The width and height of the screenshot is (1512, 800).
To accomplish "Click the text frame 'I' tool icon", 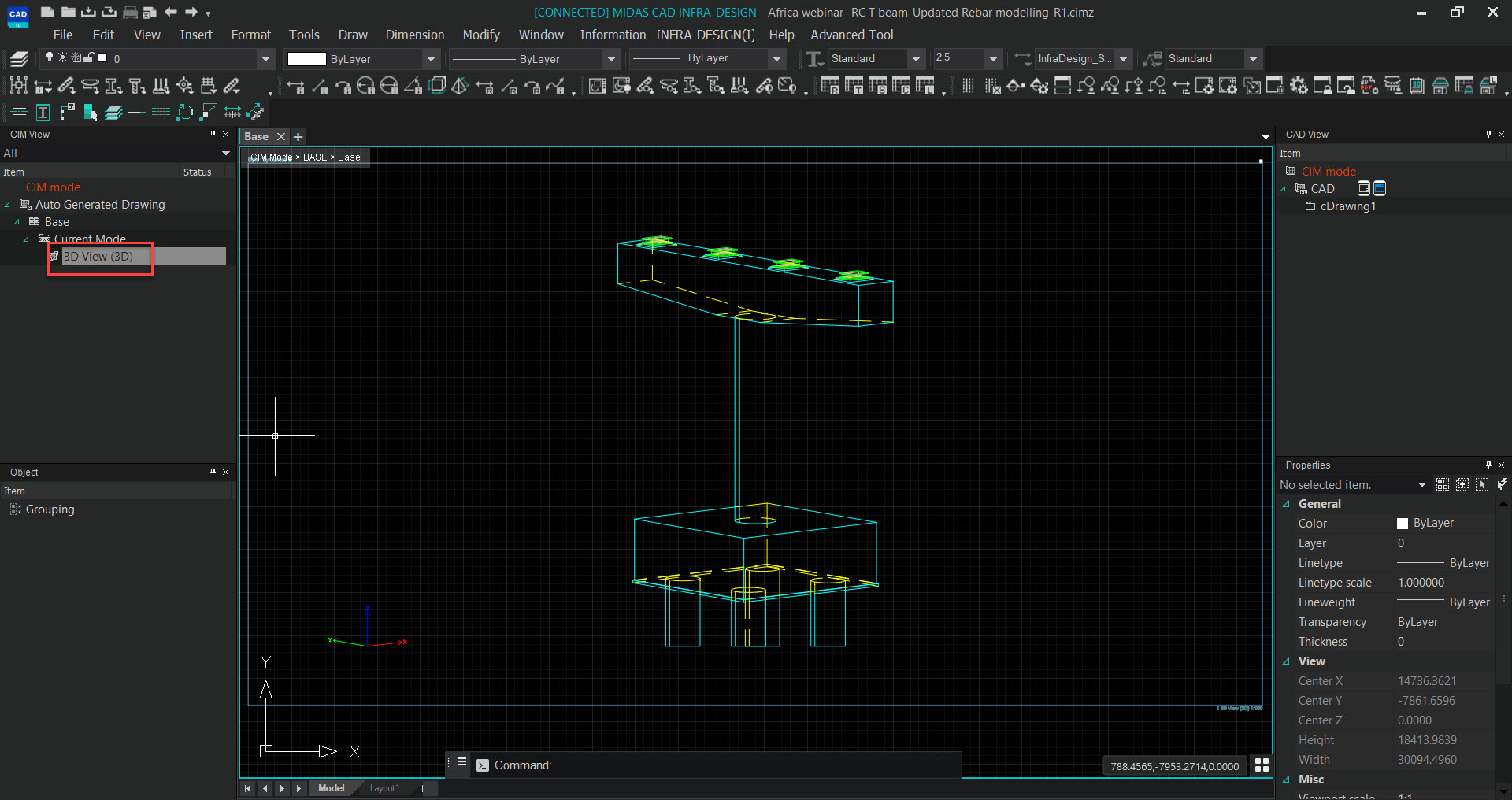I will (43, 113).
